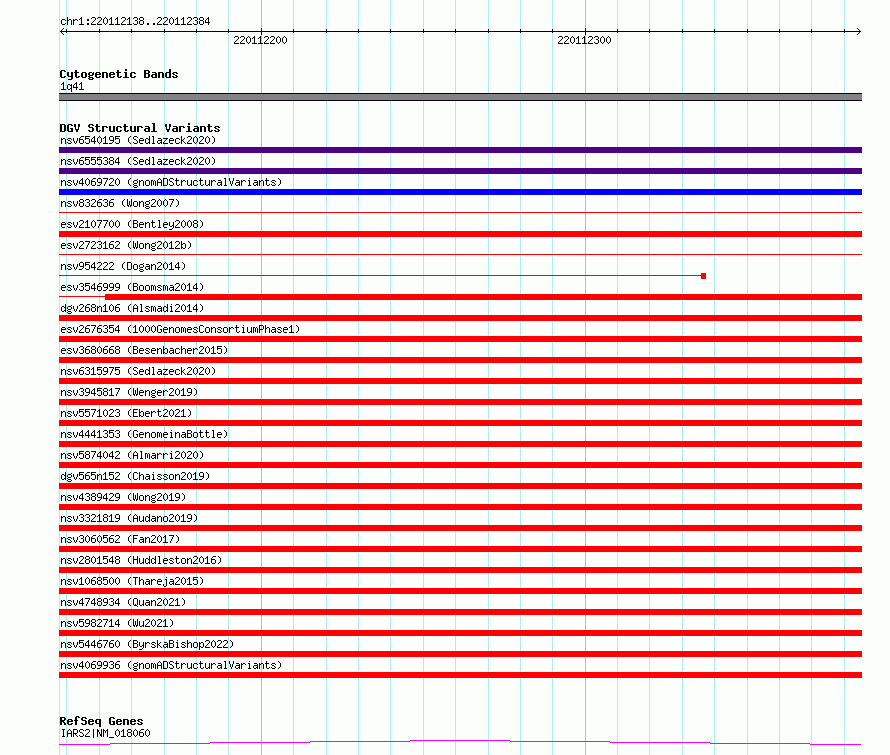Open variant esv3680668 (Besenbacher2015)
890x755 pixels.
click(x=144, y=350)
